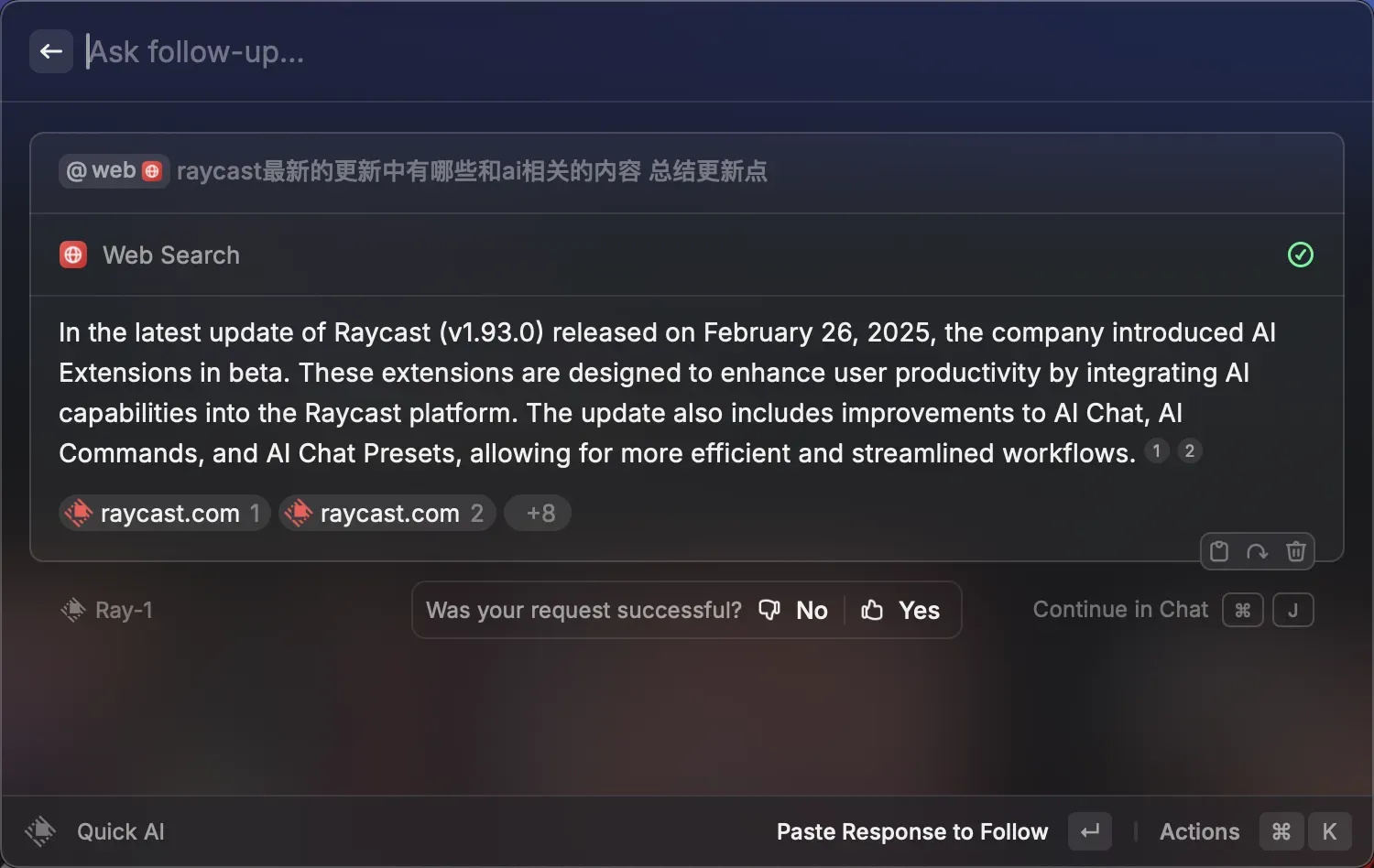This screenshot has height=868, width=1374.
Task: Click citation number 1 in the response
Action: pos(1156,451)
